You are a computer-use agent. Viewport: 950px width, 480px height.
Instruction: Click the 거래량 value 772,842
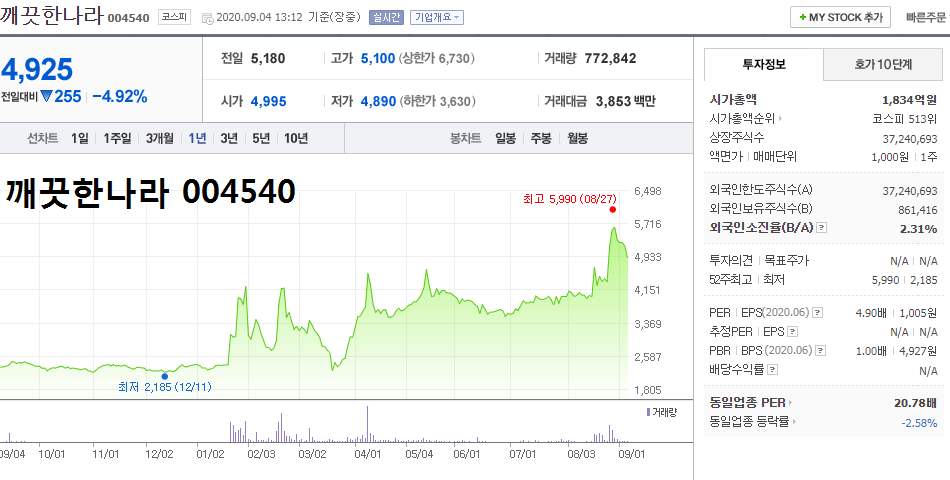(x=610, y=59)
